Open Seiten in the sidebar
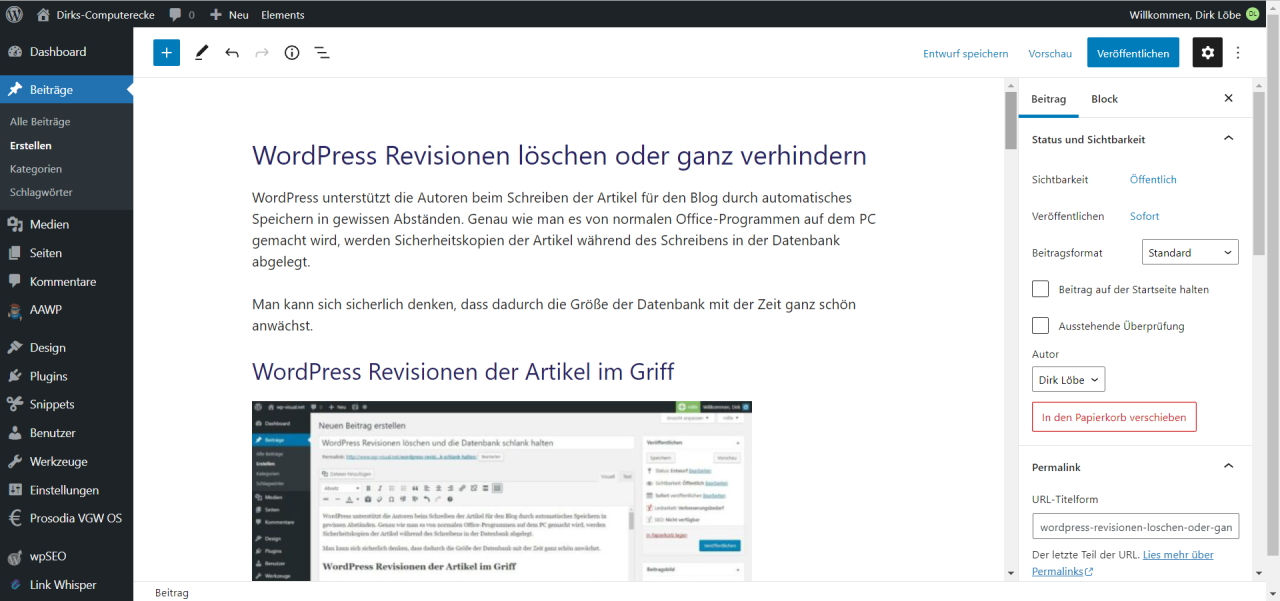The height and width of the screenshot is (601, 1280). click(66, 253)
